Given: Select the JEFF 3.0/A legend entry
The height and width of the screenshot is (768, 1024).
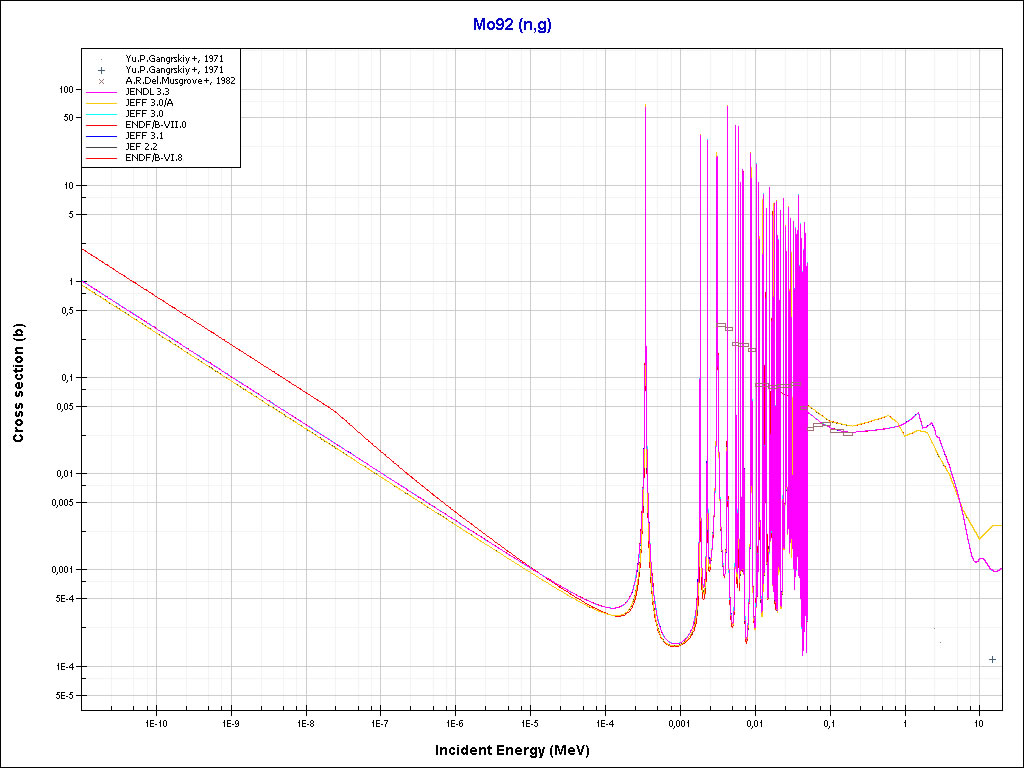Looking at the screenshot, I should (149, 103).
